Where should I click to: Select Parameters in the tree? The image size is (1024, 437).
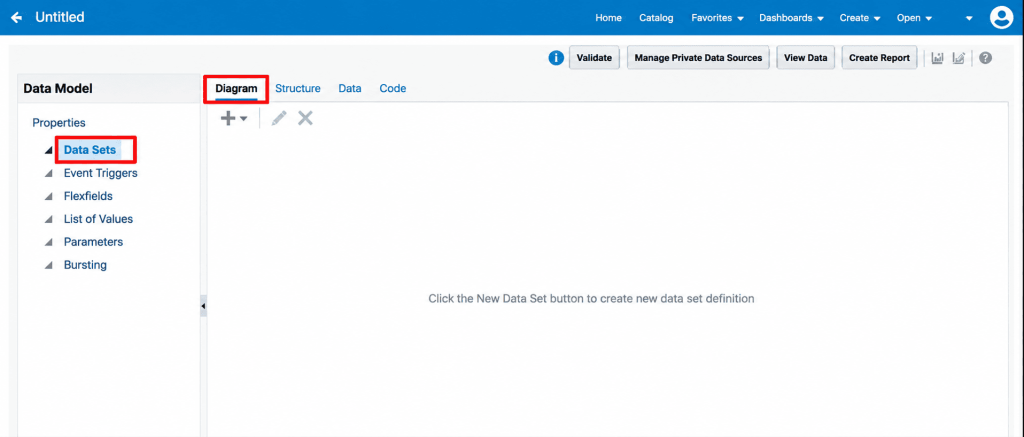click(x=93, y=242)
